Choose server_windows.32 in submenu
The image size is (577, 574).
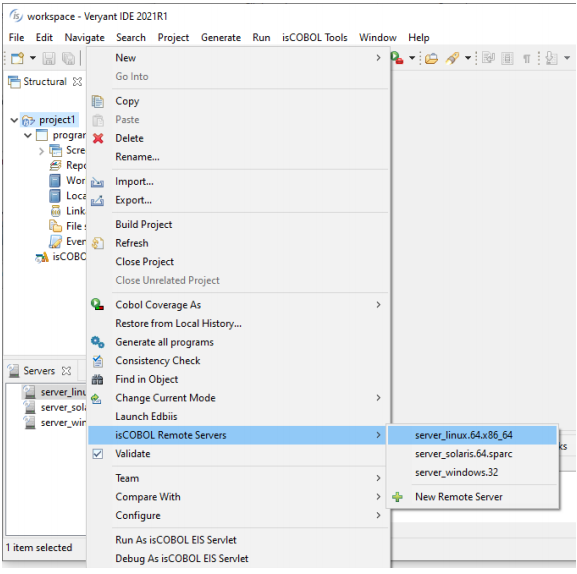(472, 473)
